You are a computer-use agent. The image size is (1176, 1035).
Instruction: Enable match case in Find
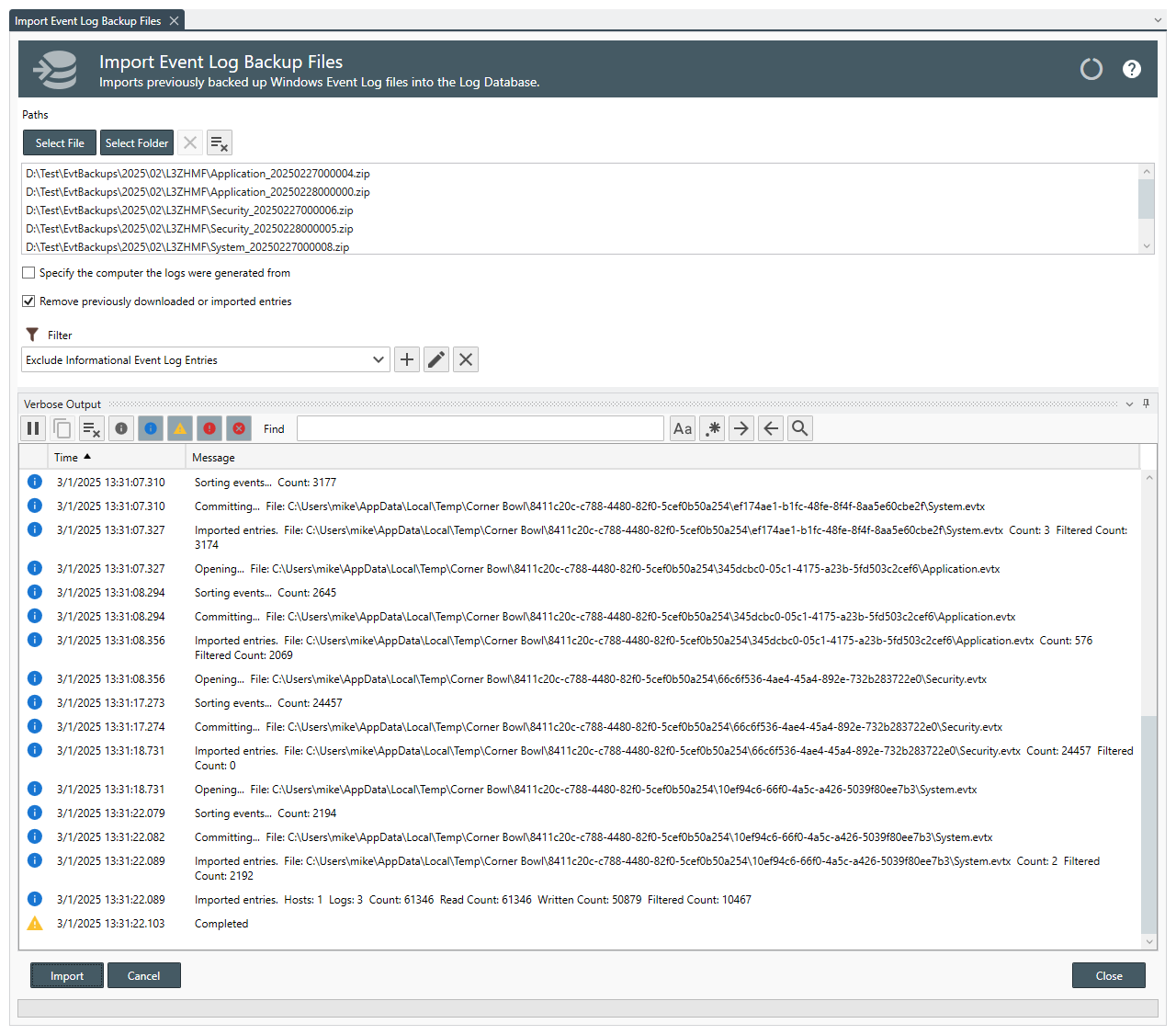pos(683,428)
